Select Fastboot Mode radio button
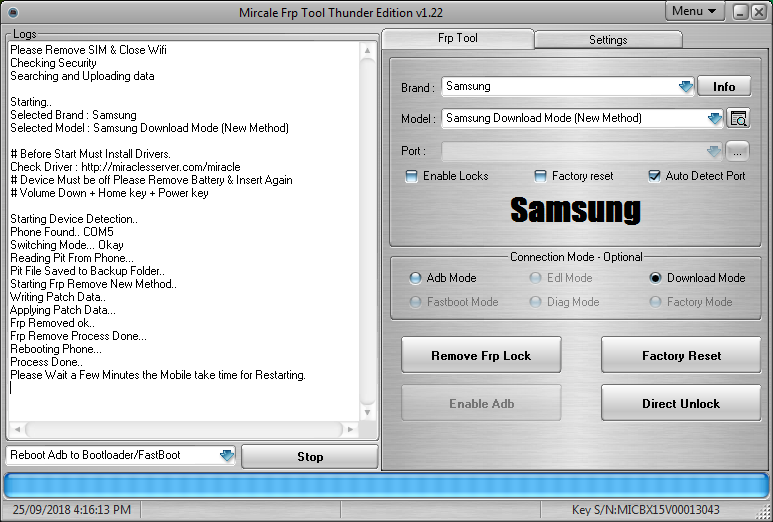This screenshot has height=522, width=773. [415, 302]
